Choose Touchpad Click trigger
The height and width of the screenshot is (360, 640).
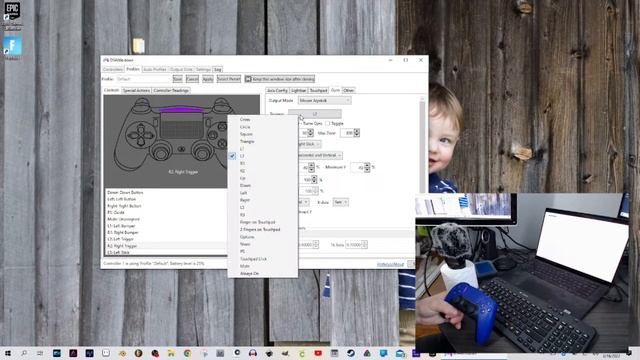(262, 259)
